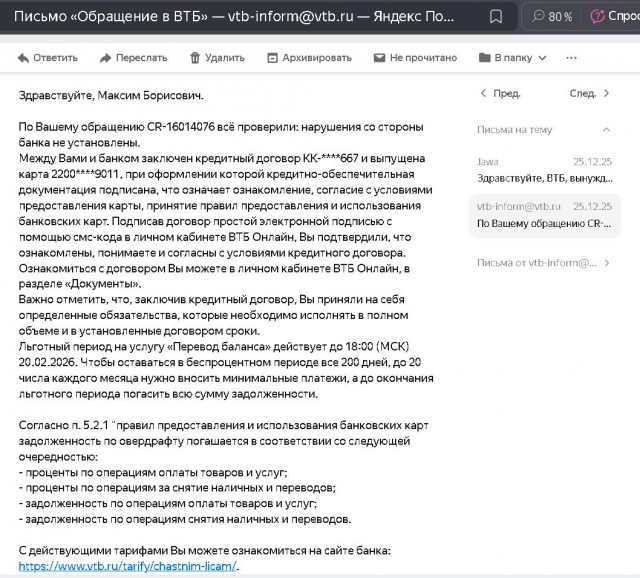Viewport: 640px width, 578px height.
Task: Click the «Перевод баланса» text
Action: click(x=218, y=347)
